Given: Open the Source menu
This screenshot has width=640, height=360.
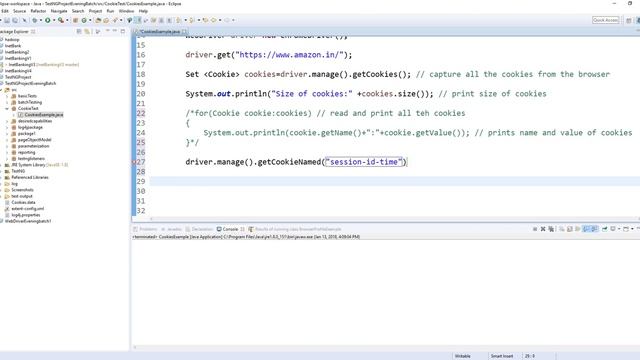Looking at the screenshot, I should (19, 11).
